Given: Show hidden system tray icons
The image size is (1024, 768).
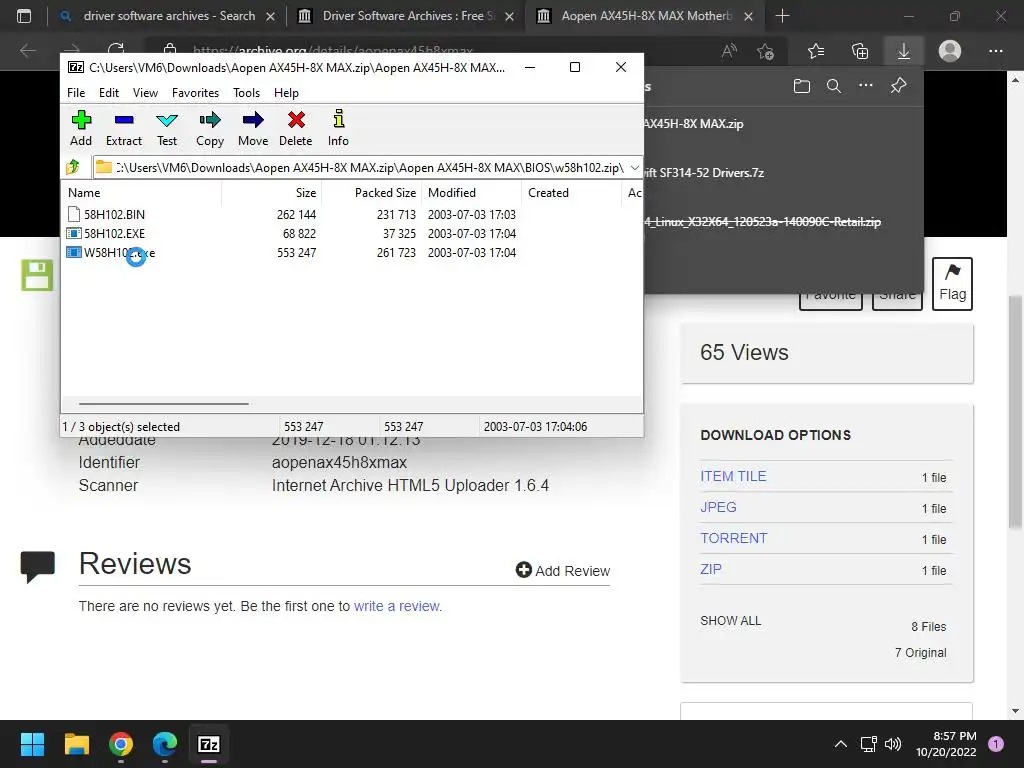Looking at the screenshot, I should (840, 744).
